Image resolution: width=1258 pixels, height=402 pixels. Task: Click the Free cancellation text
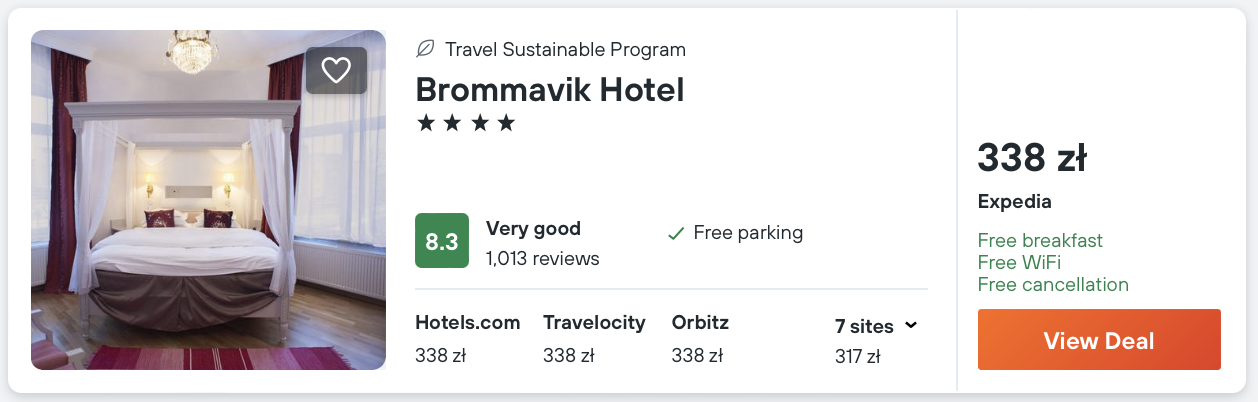click(x=1053, y=285)
